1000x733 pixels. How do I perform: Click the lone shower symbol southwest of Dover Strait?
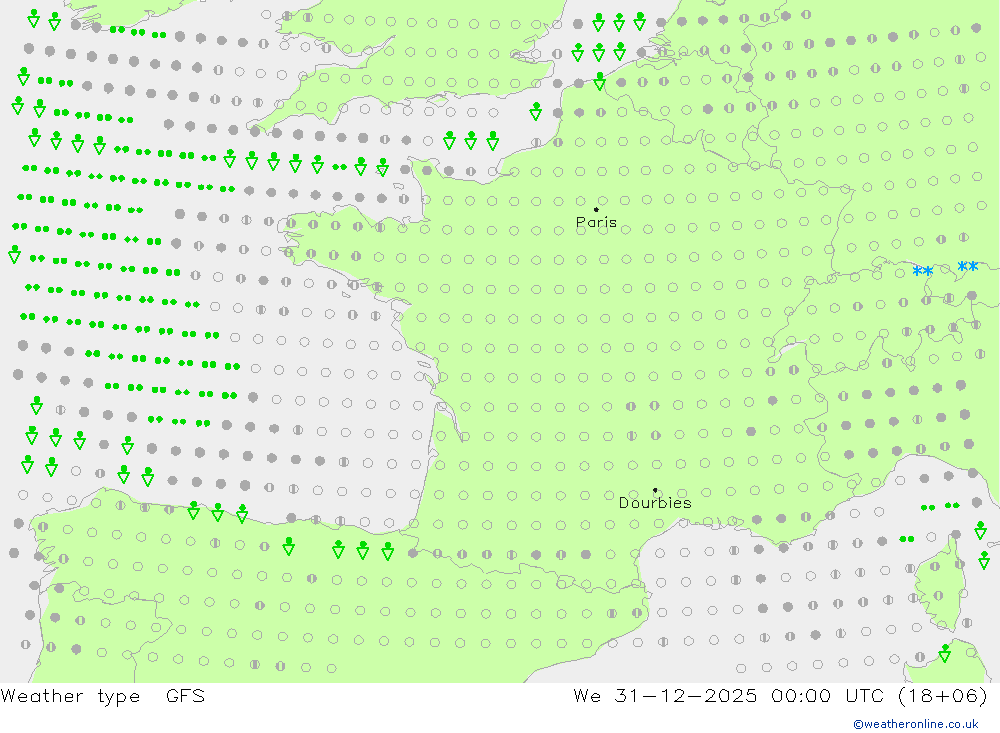pos(536,111)
